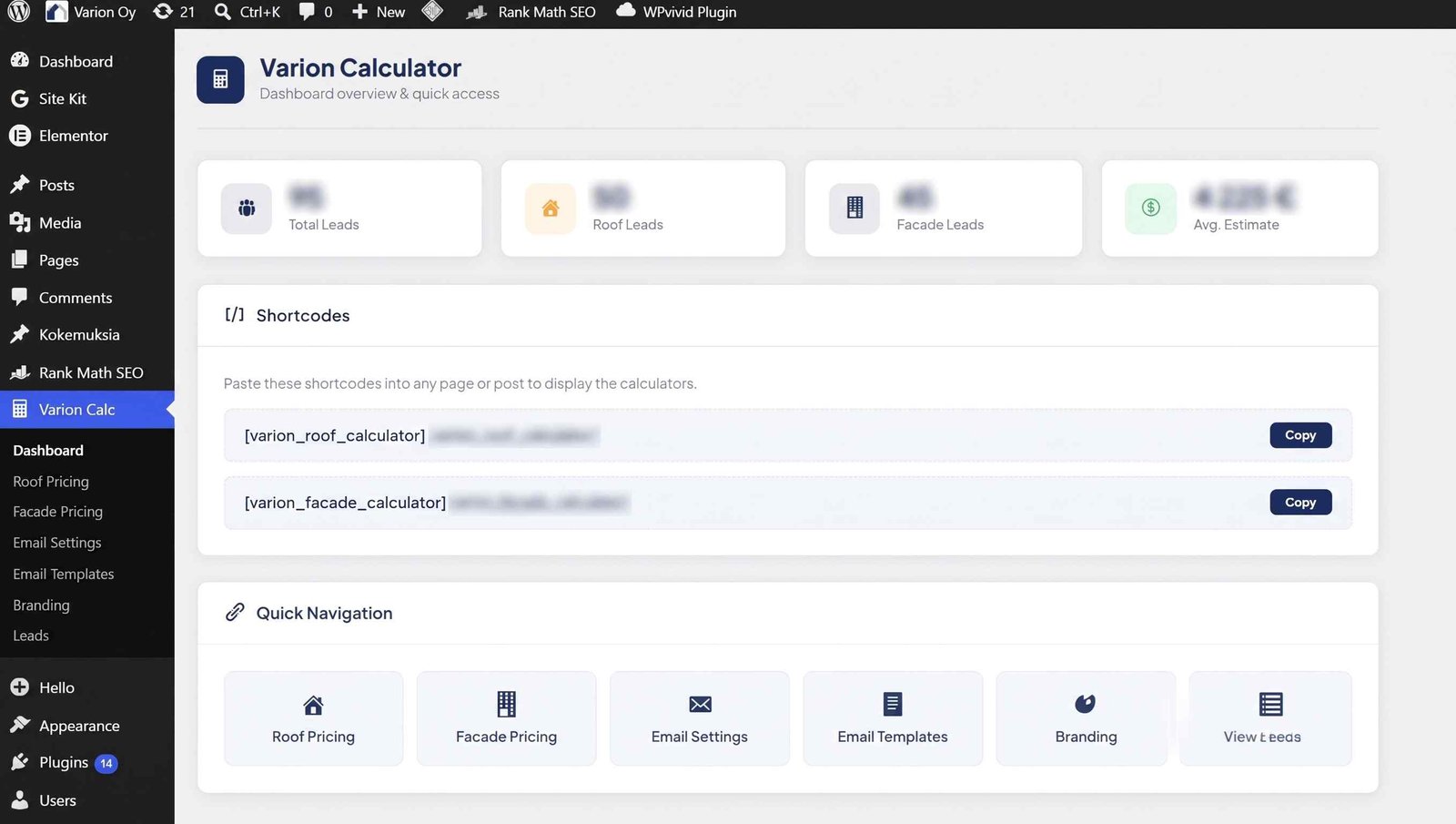
Task: Open Email Templates in the submenu
Action: [x=64, y=574]
